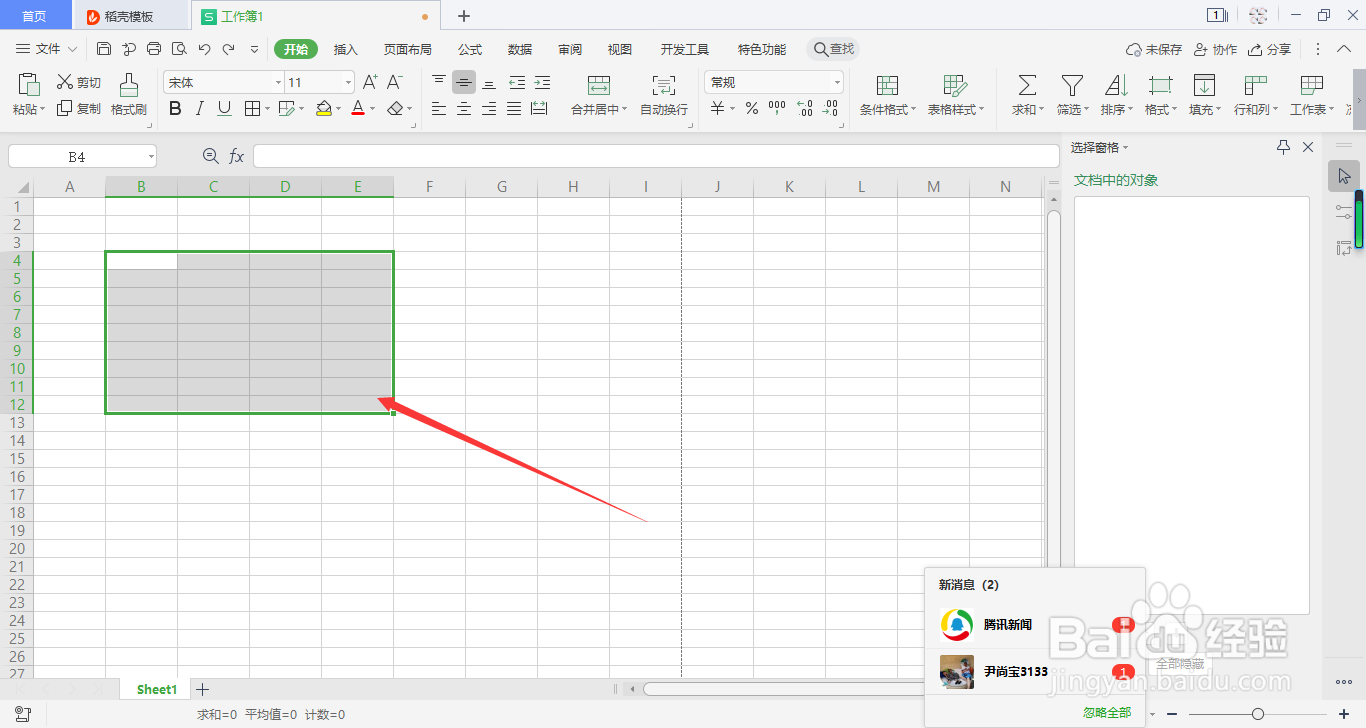Switch to the 数据 ribbon tab
Viewport: 1366px width, 728px height.
point(520,49)
